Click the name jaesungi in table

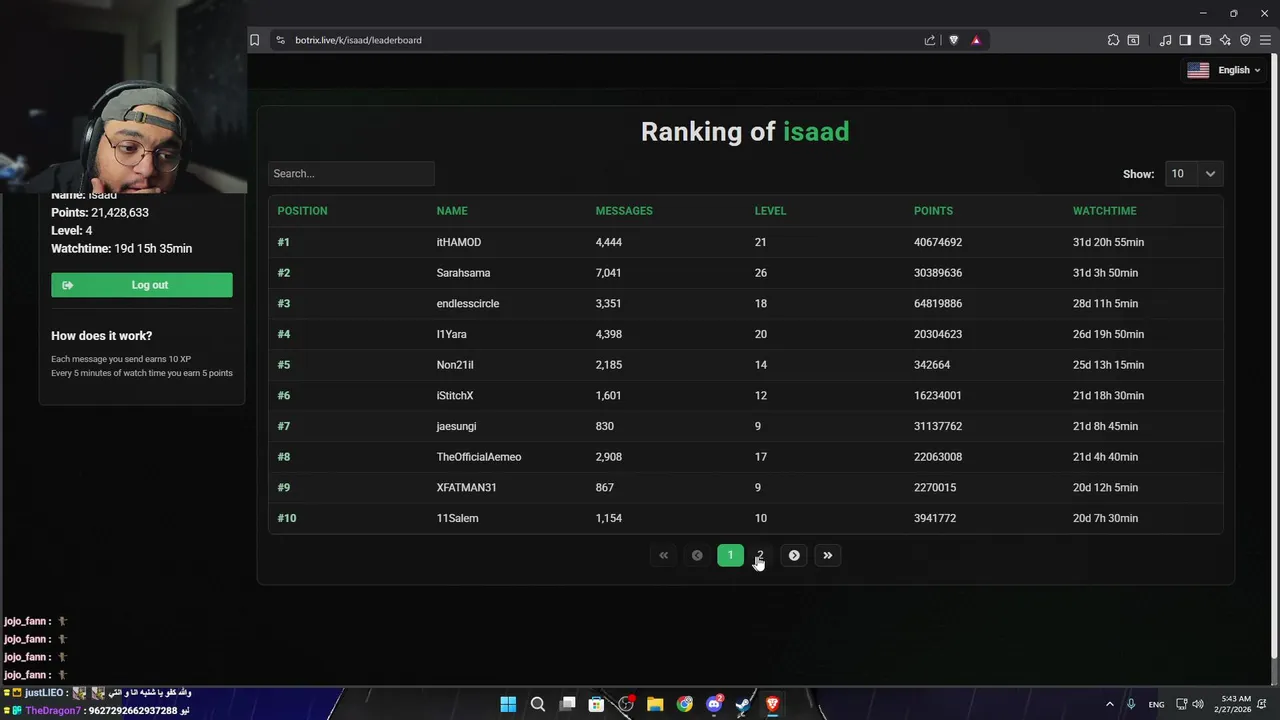pos(456,426)
